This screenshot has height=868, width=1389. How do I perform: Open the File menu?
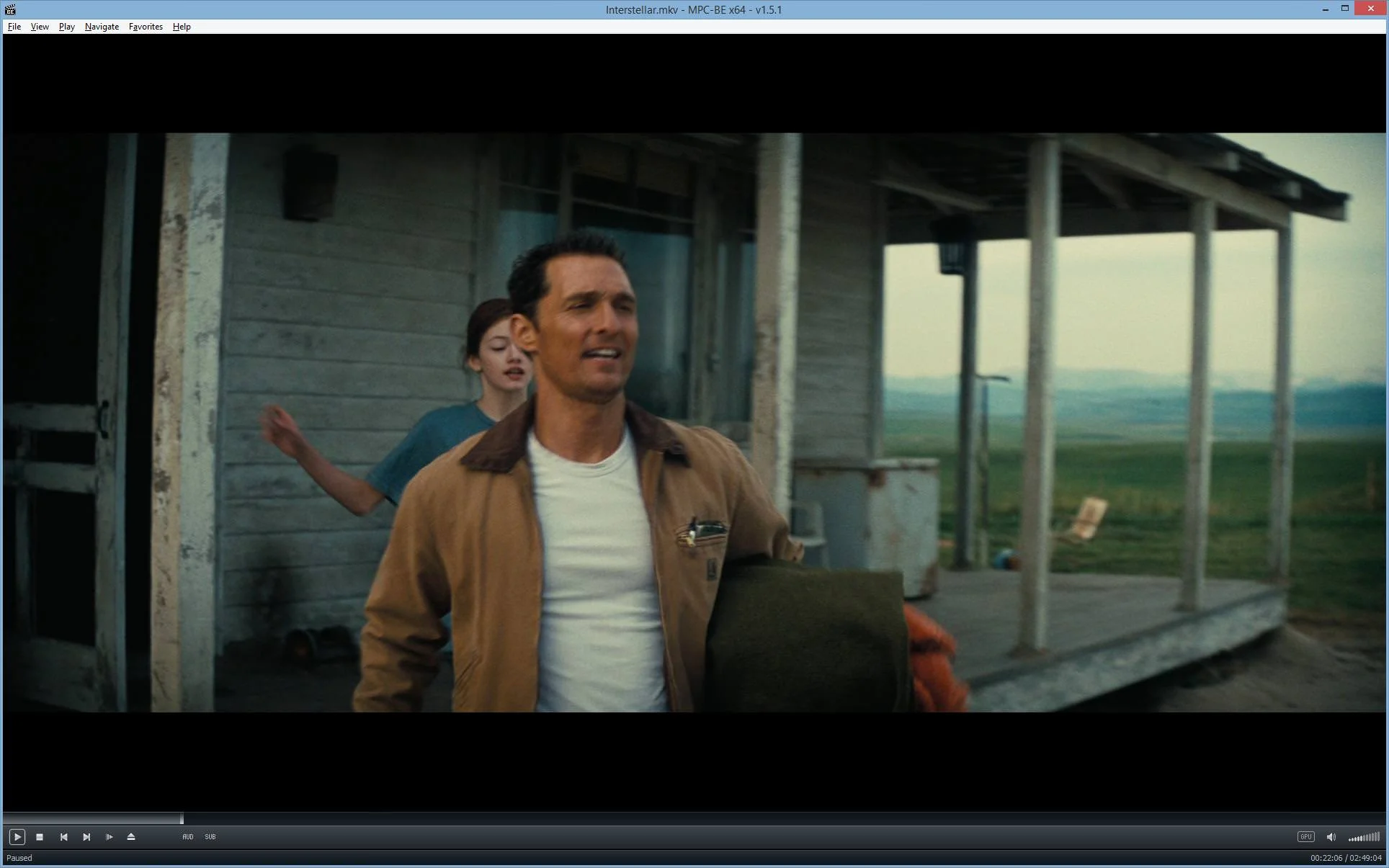(x=14, y=27)
